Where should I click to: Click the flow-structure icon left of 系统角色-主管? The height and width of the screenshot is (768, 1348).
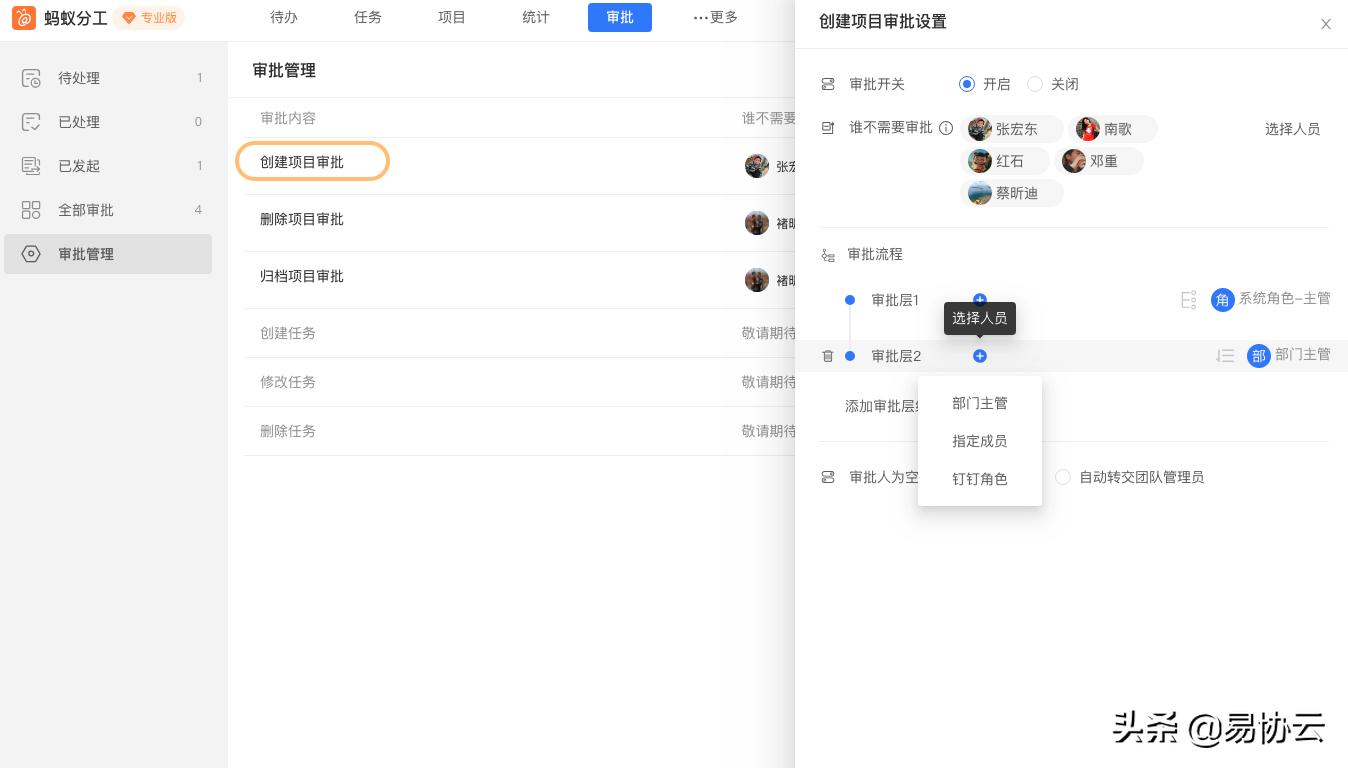[1189, 299]
